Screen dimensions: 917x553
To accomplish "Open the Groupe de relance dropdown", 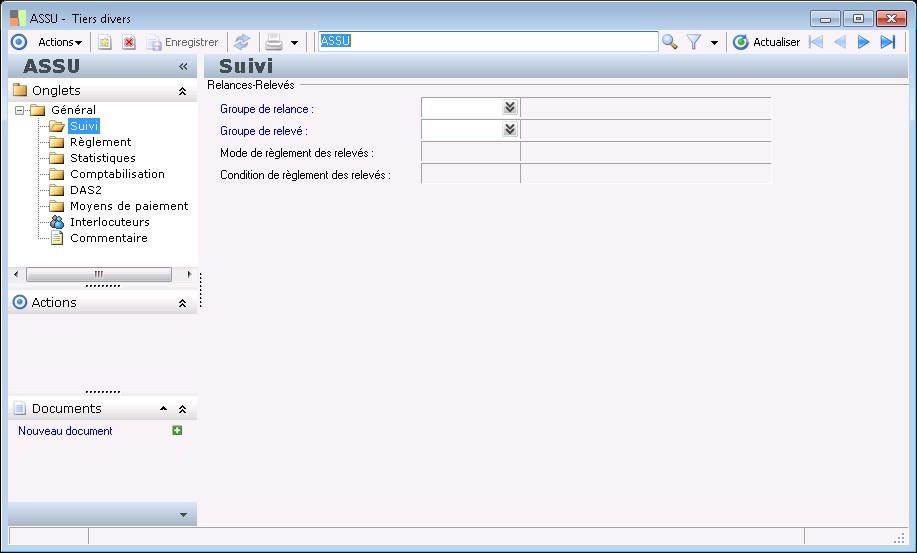I will 510,107.
